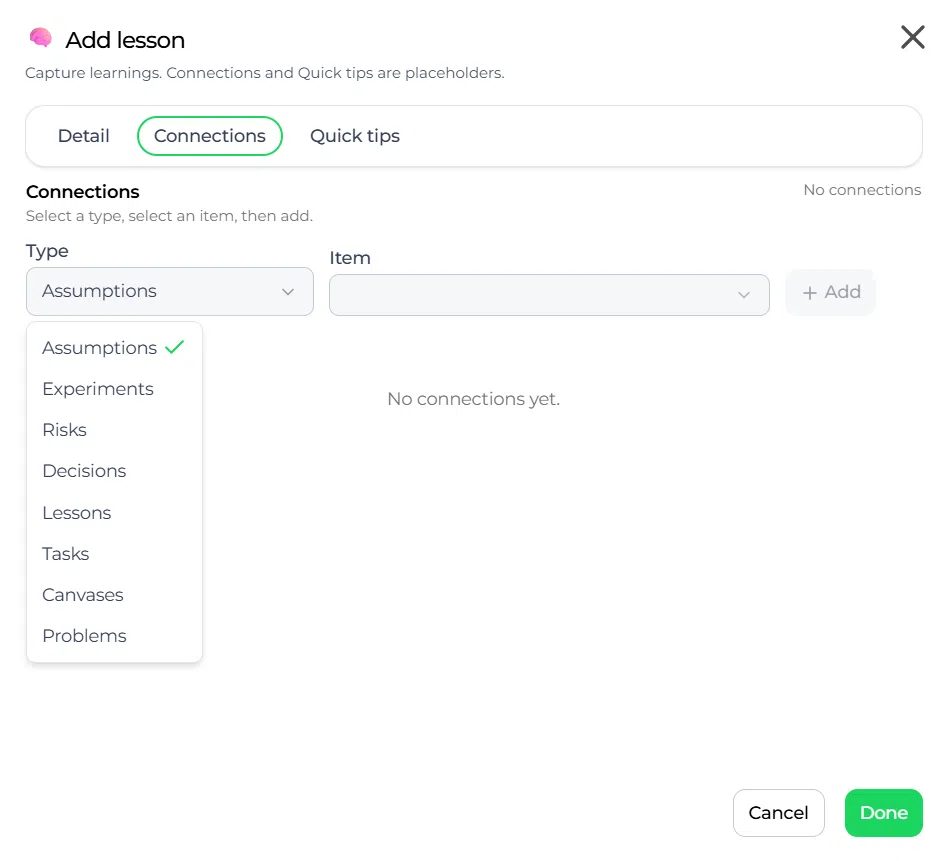Select the Connections tab

pyautogui.click(x=210, y=136)
